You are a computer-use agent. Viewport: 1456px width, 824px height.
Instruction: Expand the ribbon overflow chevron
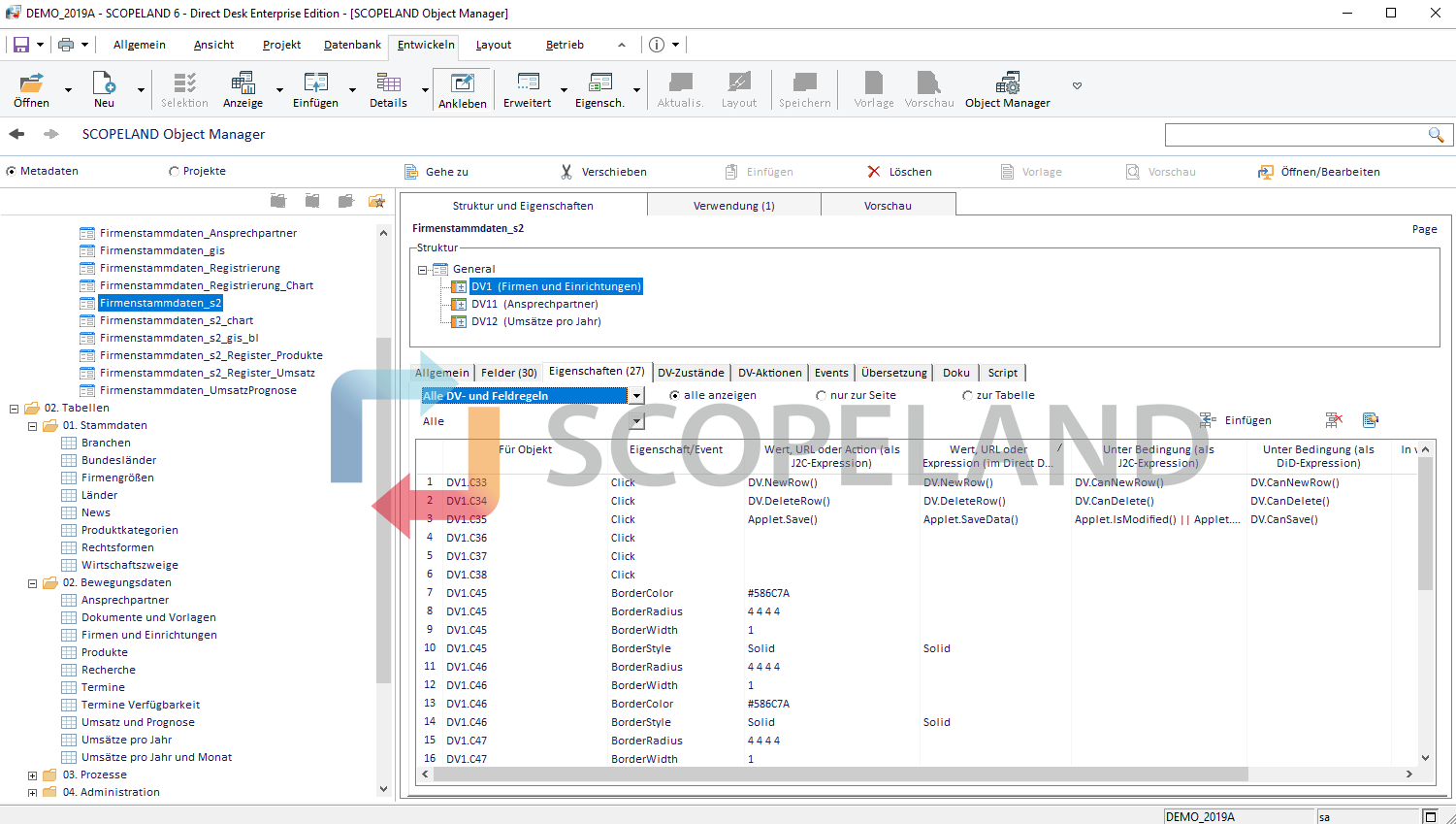[1077, 85]
